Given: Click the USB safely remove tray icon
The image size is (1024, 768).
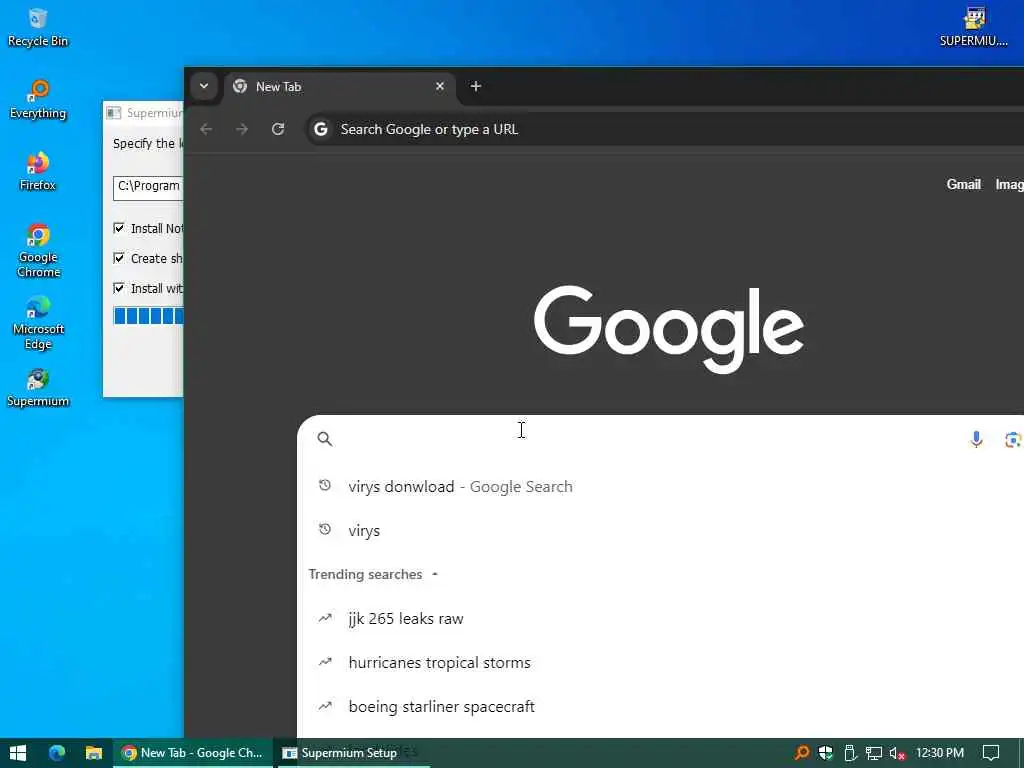Looking at the screenshot, I should [x=850, y=753].
